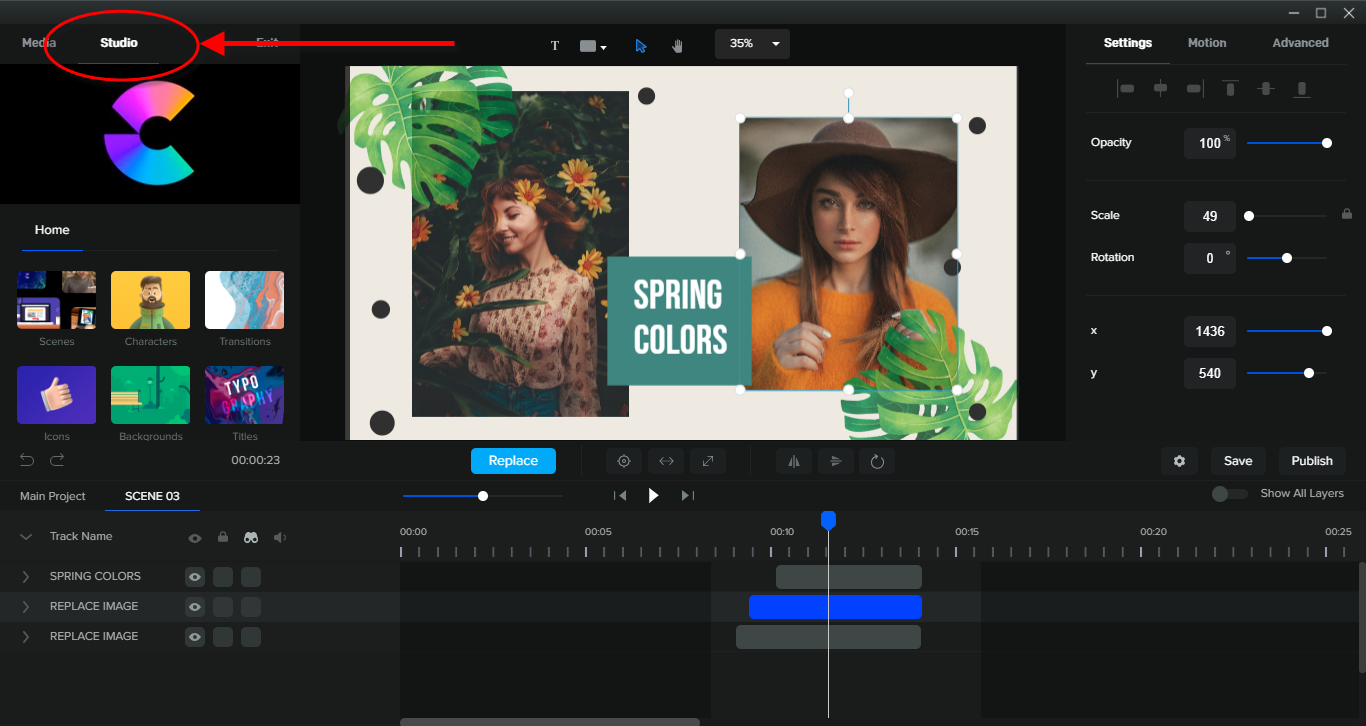Screen dimensions: 1366x726
Task: Click the Scale value field
Action: tap(1210, 216)
